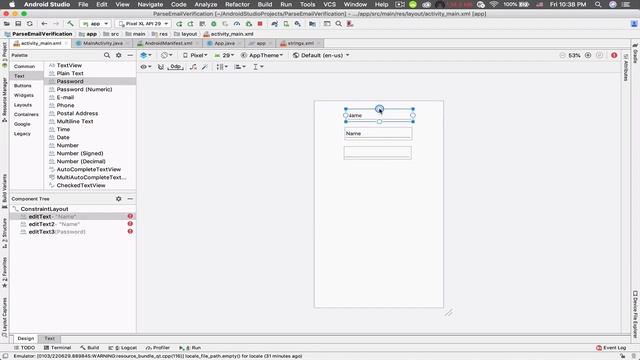Click the green Debug bug icon
Image resolution: width=640 pixels, height=360 pixels.
pyautogui.click(x=213, y=24)
